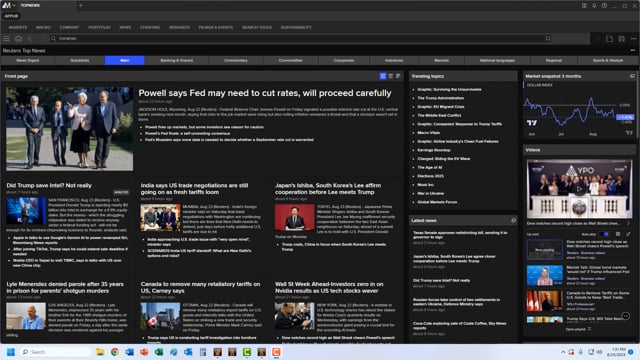Open the apps grid icon in the title bar
640x360 pixels.
pyautogui.click(x=584, y=5)
